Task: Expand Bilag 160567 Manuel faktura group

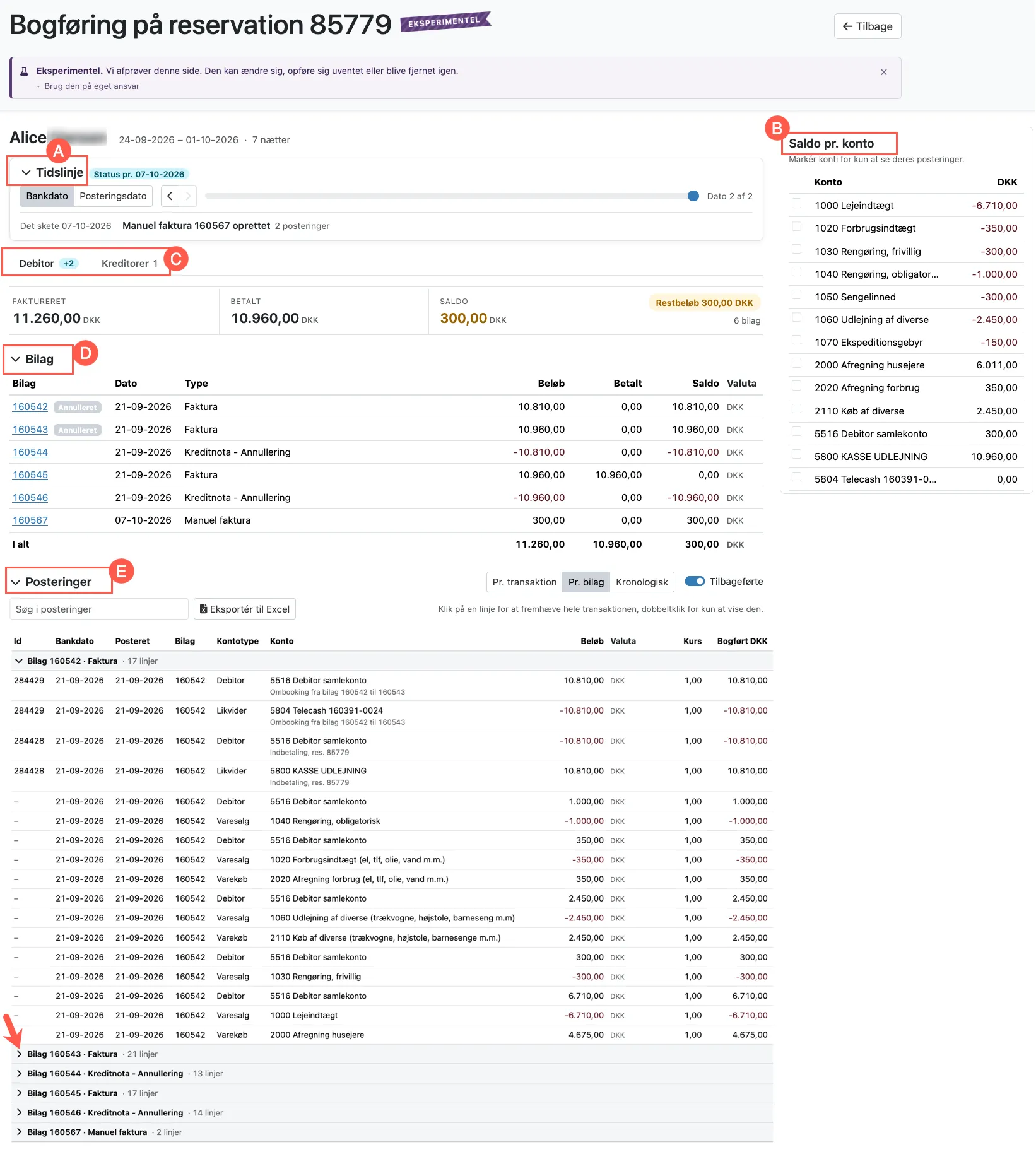Action: tap(20, 1132)
